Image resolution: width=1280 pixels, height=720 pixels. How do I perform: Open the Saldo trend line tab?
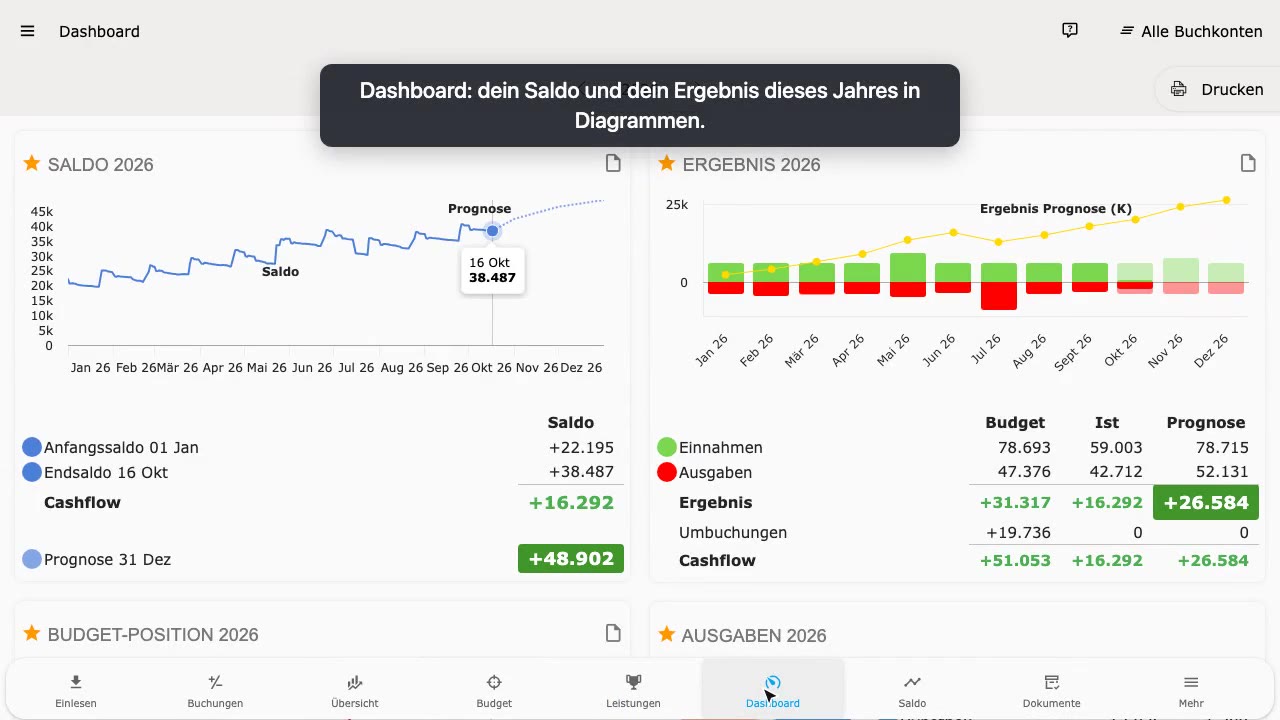(x=912, y=690)
